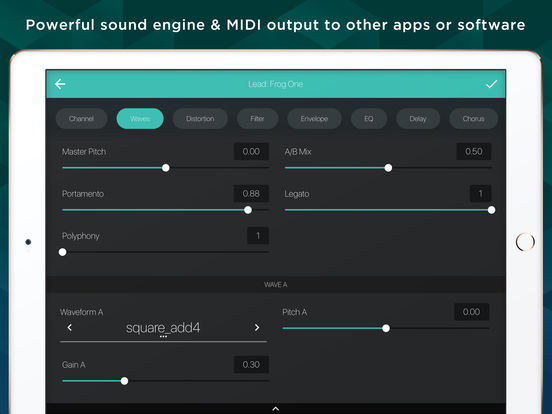Click the Legato slider handle
The width and height of the screenshot is (552, 414).
point(491,210)
